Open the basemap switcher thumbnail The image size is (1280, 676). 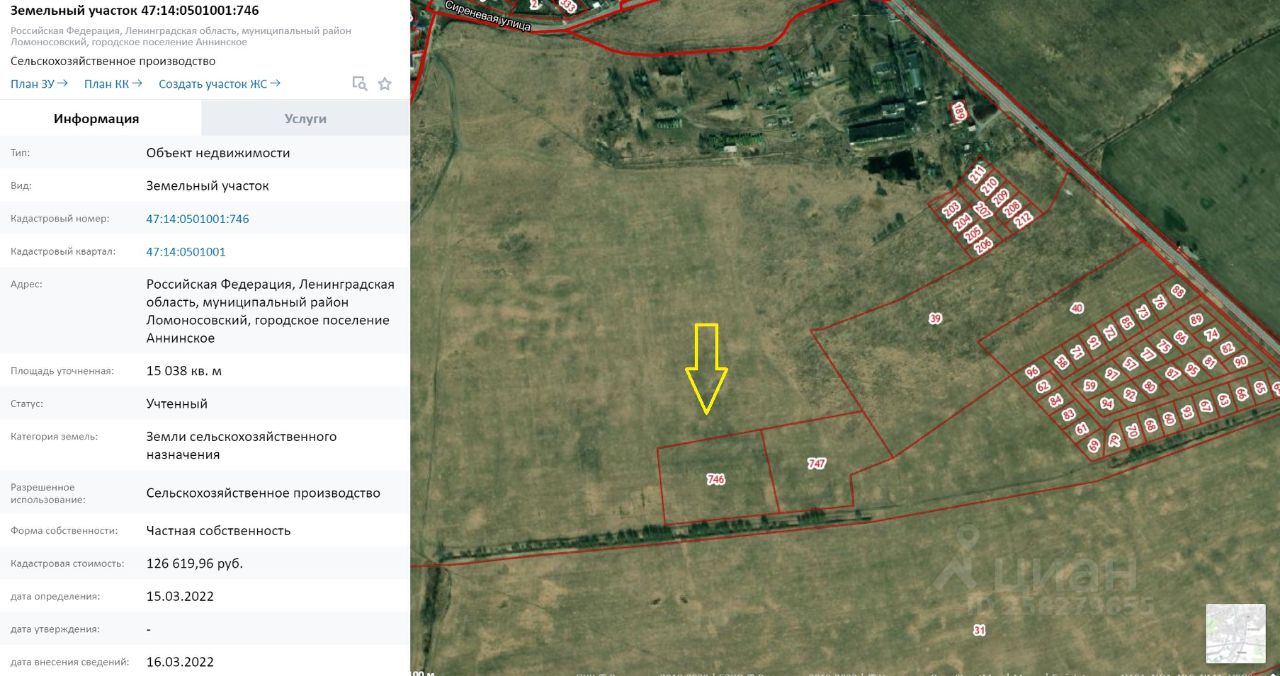[x=1235, y=633]
